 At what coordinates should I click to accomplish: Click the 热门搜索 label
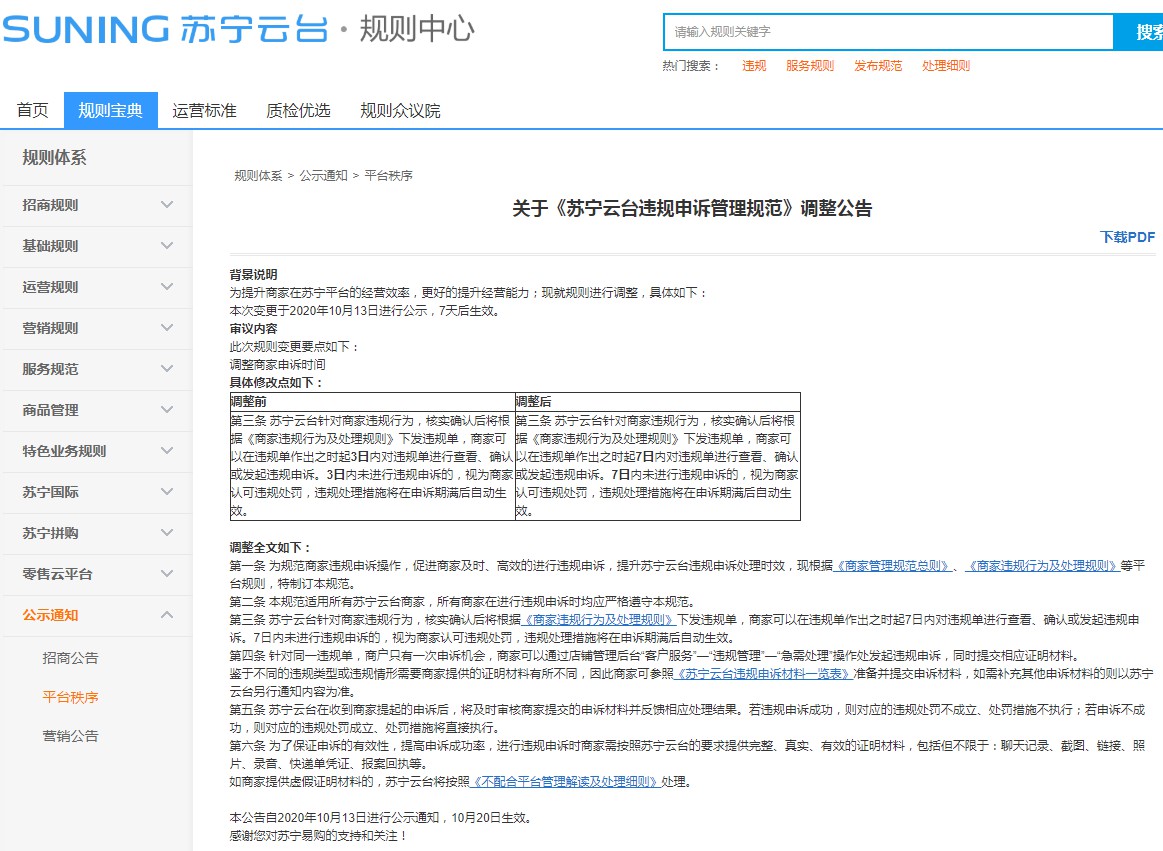(691, 66)
